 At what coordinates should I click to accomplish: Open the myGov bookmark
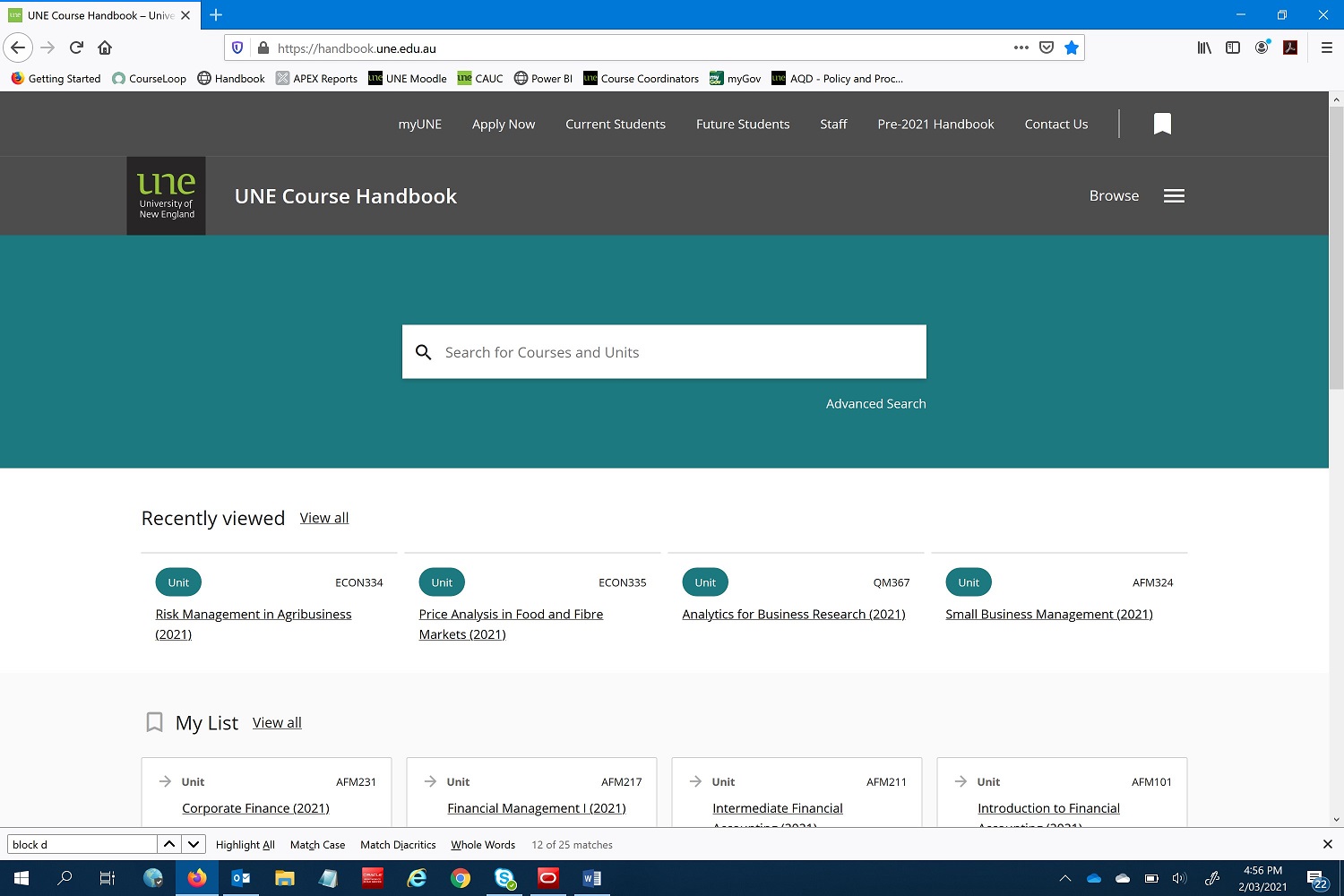tap(735, 79)
